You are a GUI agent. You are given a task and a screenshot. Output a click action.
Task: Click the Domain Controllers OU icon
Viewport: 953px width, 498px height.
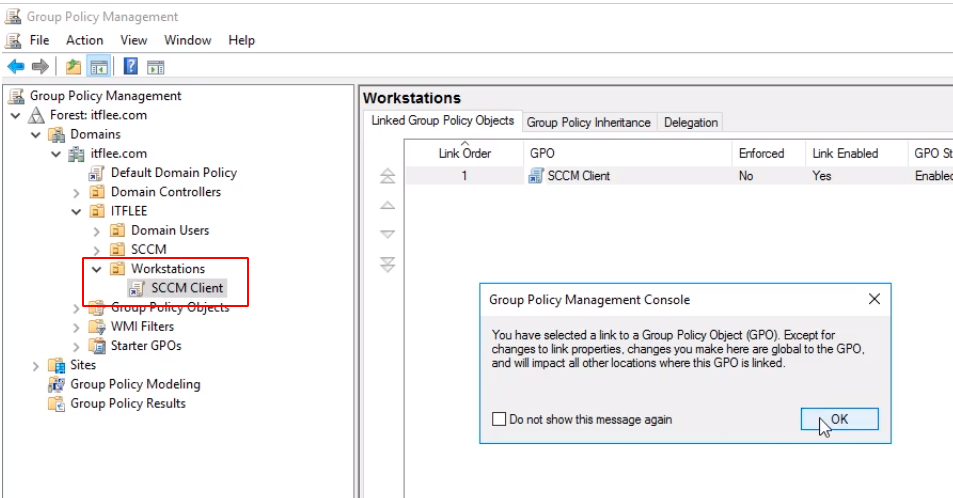click(x=97, y=192)
